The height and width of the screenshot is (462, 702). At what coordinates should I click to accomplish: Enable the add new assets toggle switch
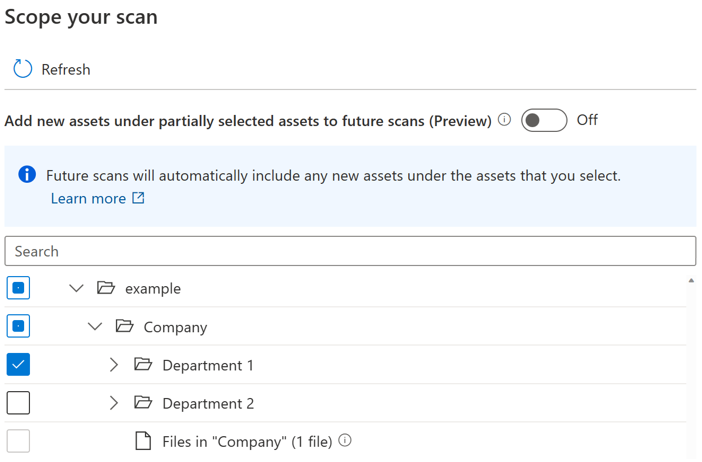[544, 120]
